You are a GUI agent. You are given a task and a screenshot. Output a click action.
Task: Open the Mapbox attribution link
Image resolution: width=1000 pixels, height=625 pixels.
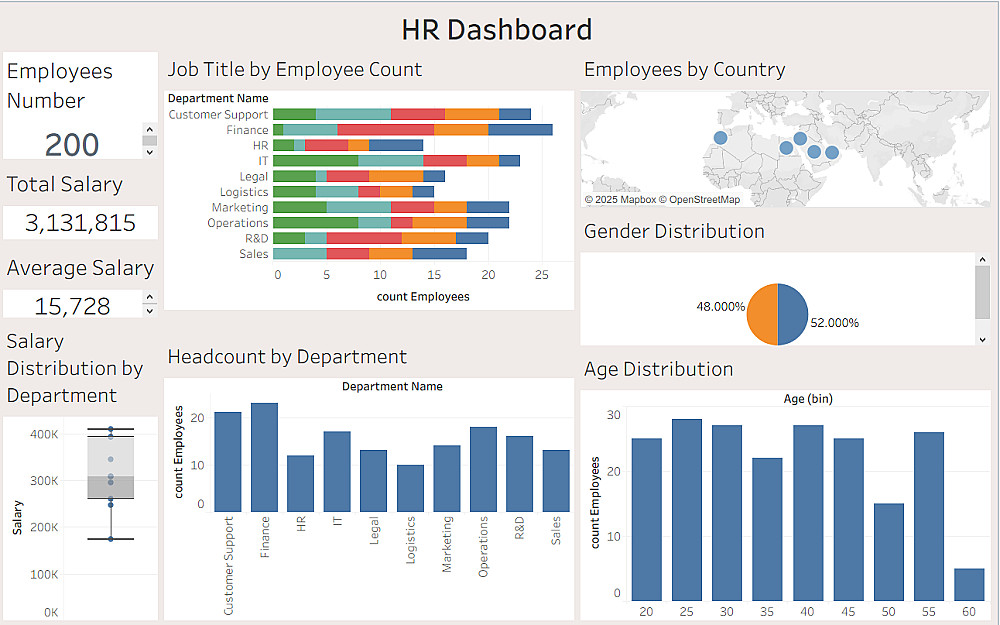click(621, 200)
